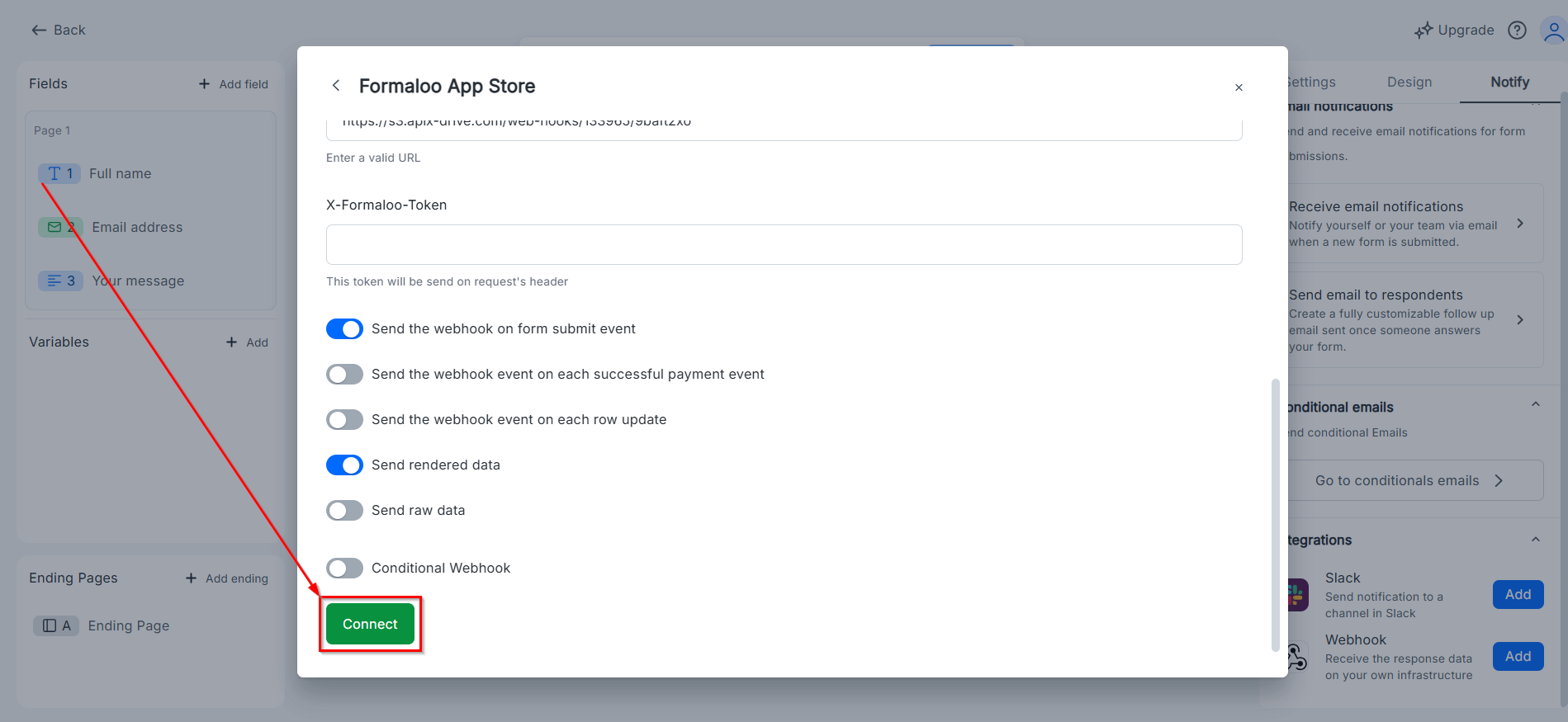Select the Your message field row
Viewport: 1568px width, 722px height.
coord(150,281)
